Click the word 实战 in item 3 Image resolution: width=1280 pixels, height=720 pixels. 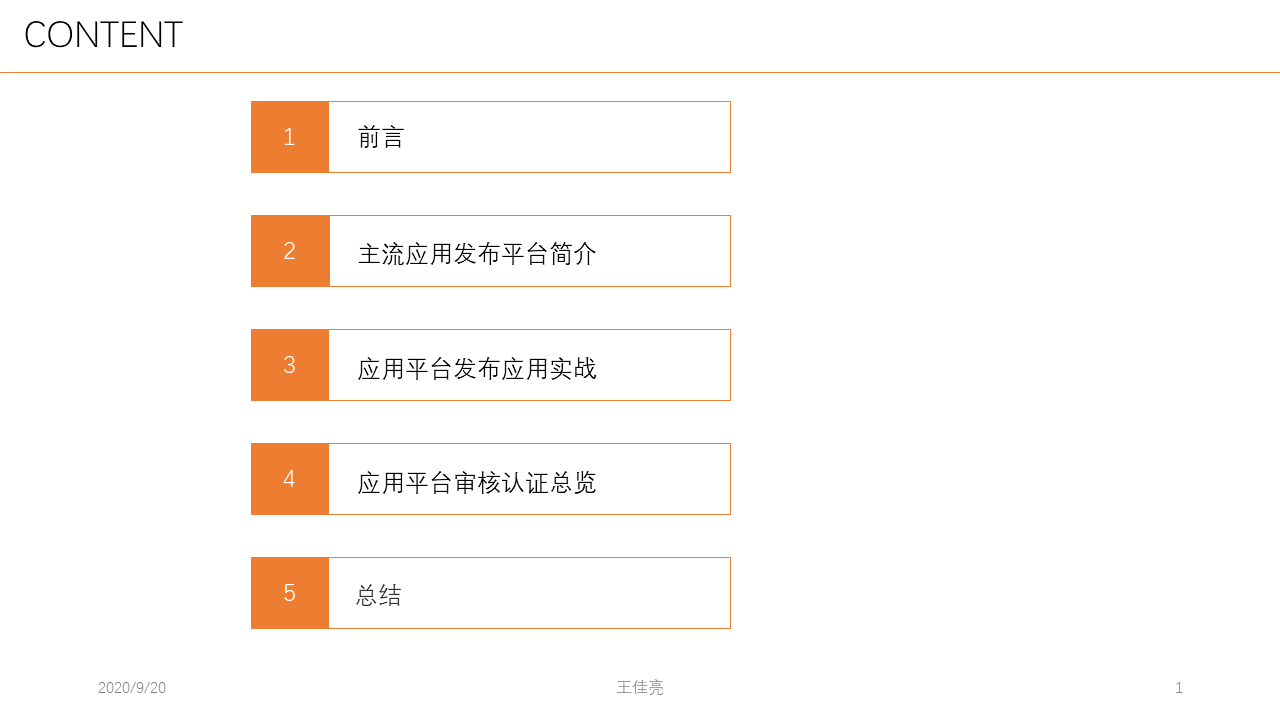pos(573,369)
